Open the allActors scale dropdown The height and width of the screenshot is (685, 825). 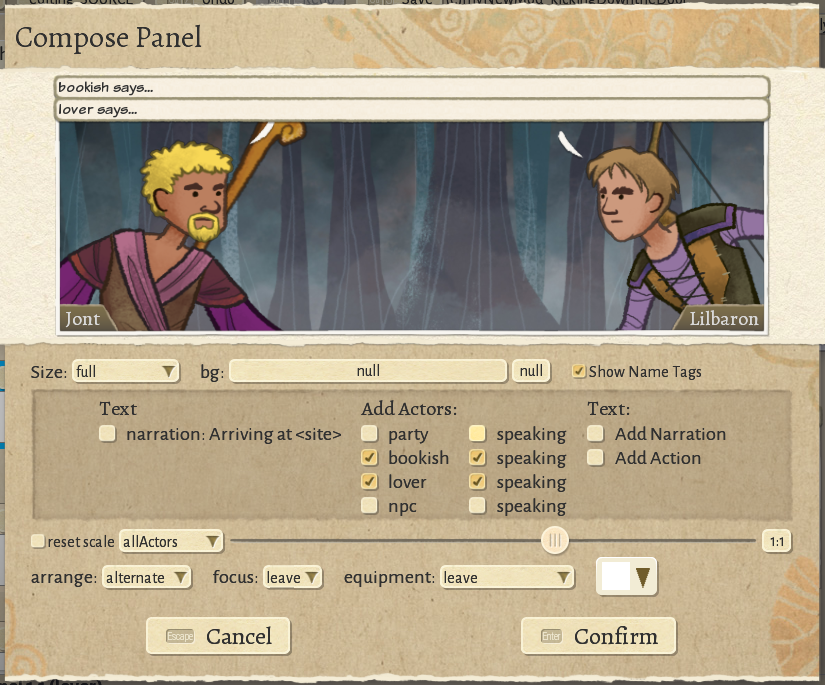coord(170,540)
